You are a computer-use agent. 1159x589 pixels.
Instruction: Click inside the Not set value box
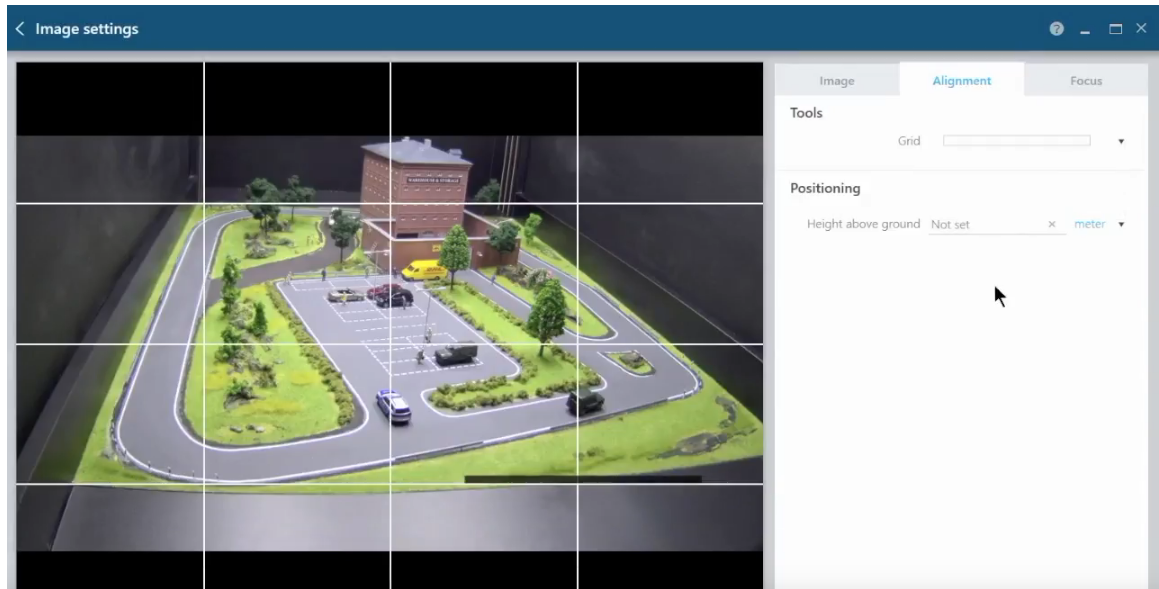[975, 224]
